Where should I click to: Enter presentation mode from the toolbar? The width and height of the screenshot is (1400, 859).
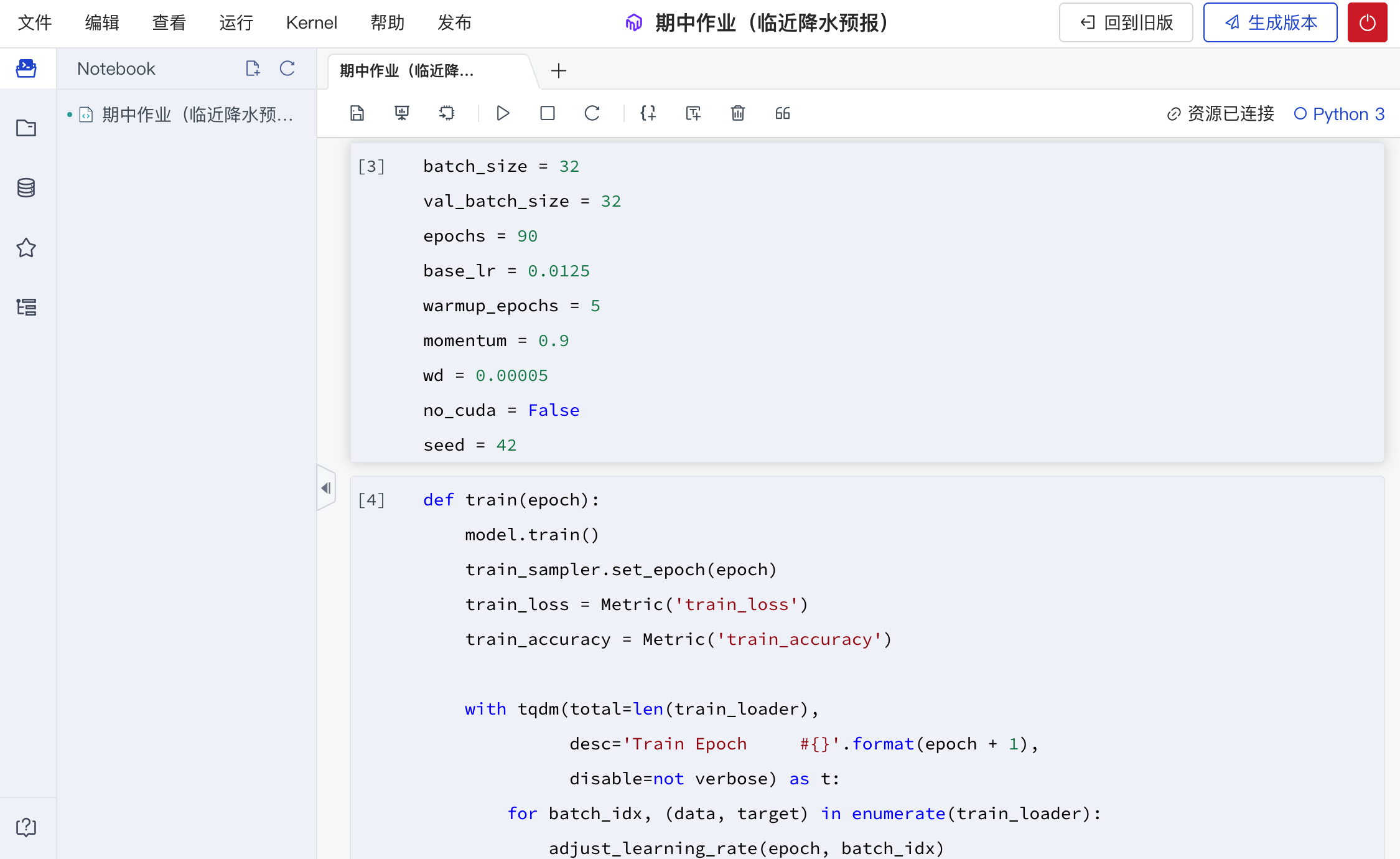click(x=401, y=113)
